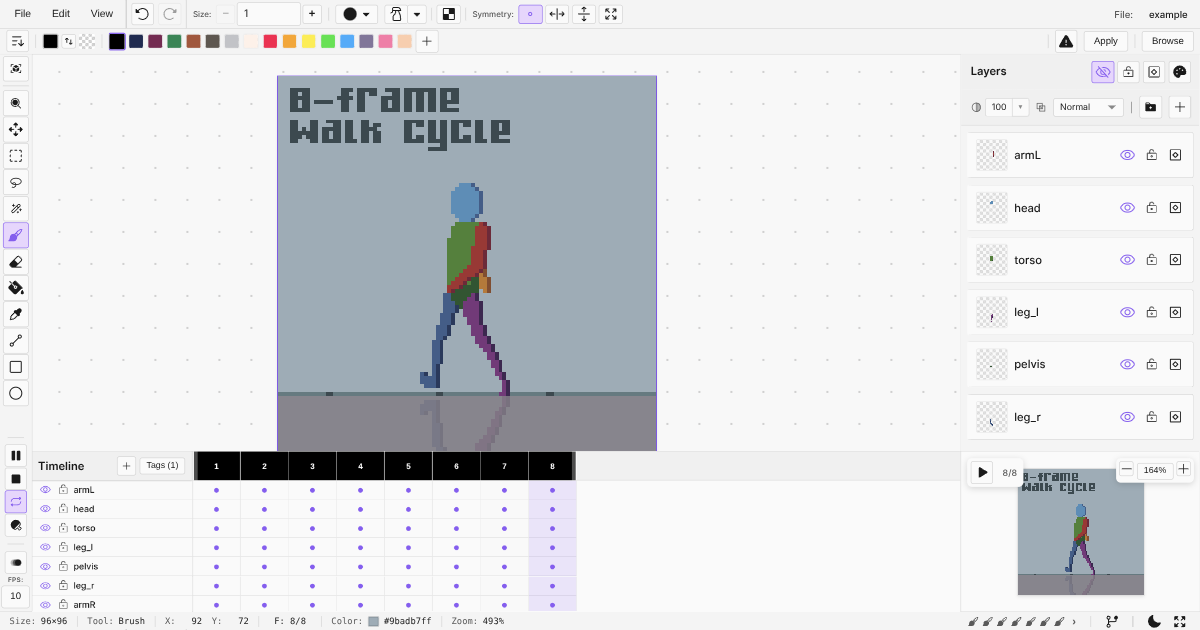Select frame 4 in the timeline
Image resolution: width=1200 pixels, height=630 pixels.
point(360,466)
